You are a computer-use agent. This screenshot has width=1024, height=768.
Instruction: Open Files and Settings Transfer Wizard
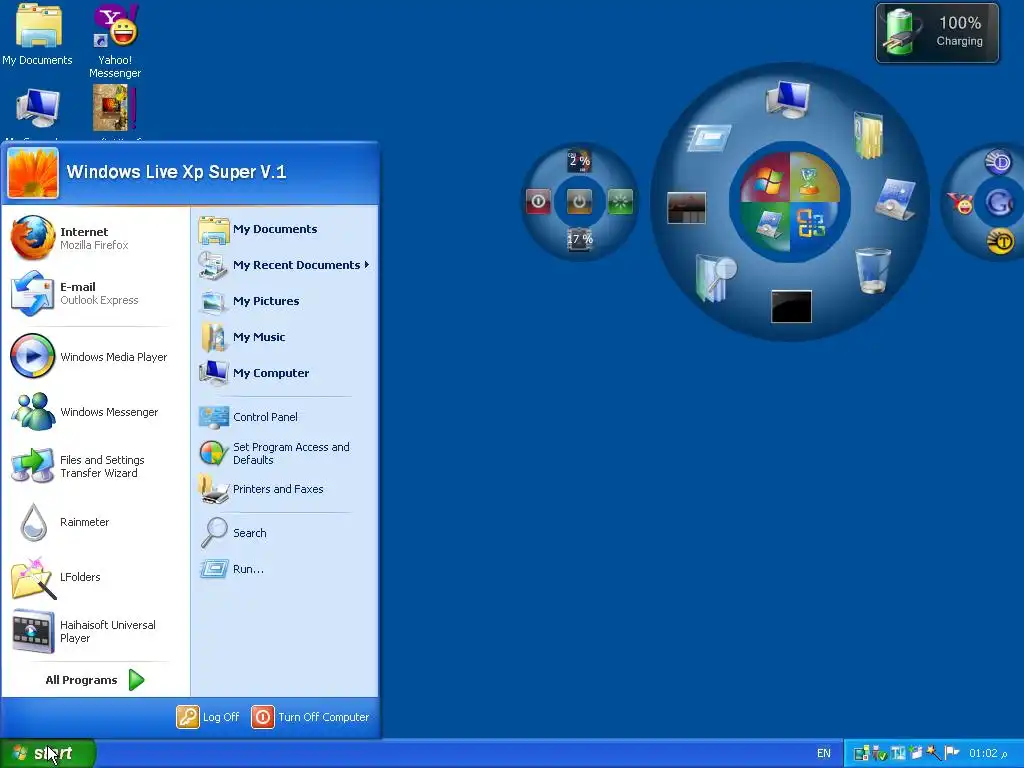[95, 466]
